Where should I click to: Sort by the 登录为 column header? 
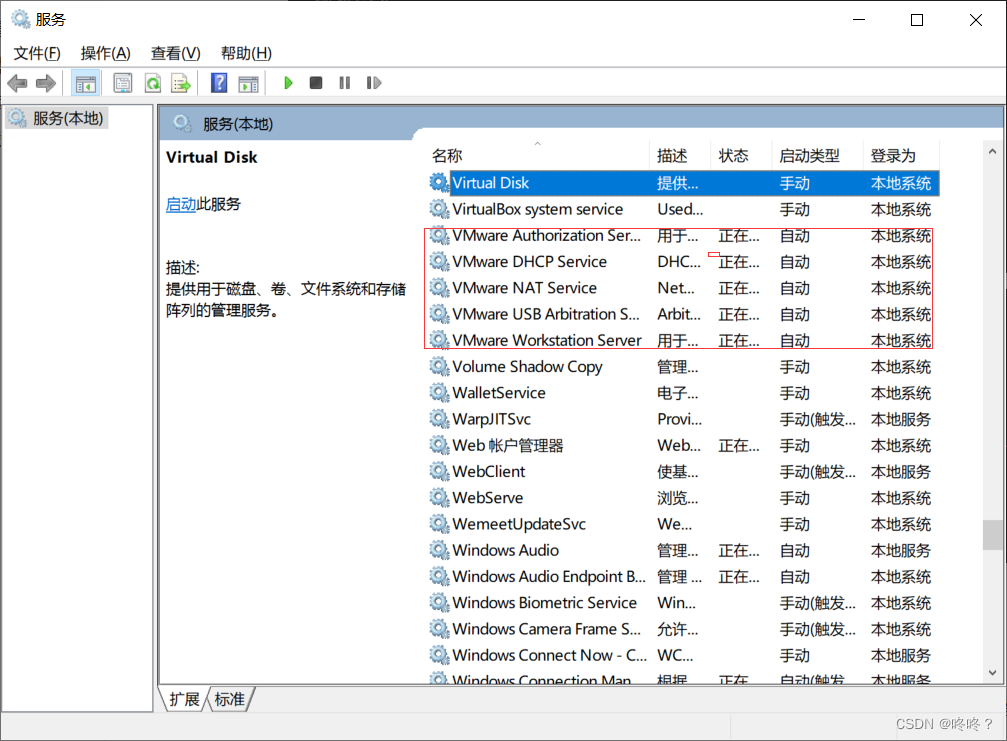[900, 155]
